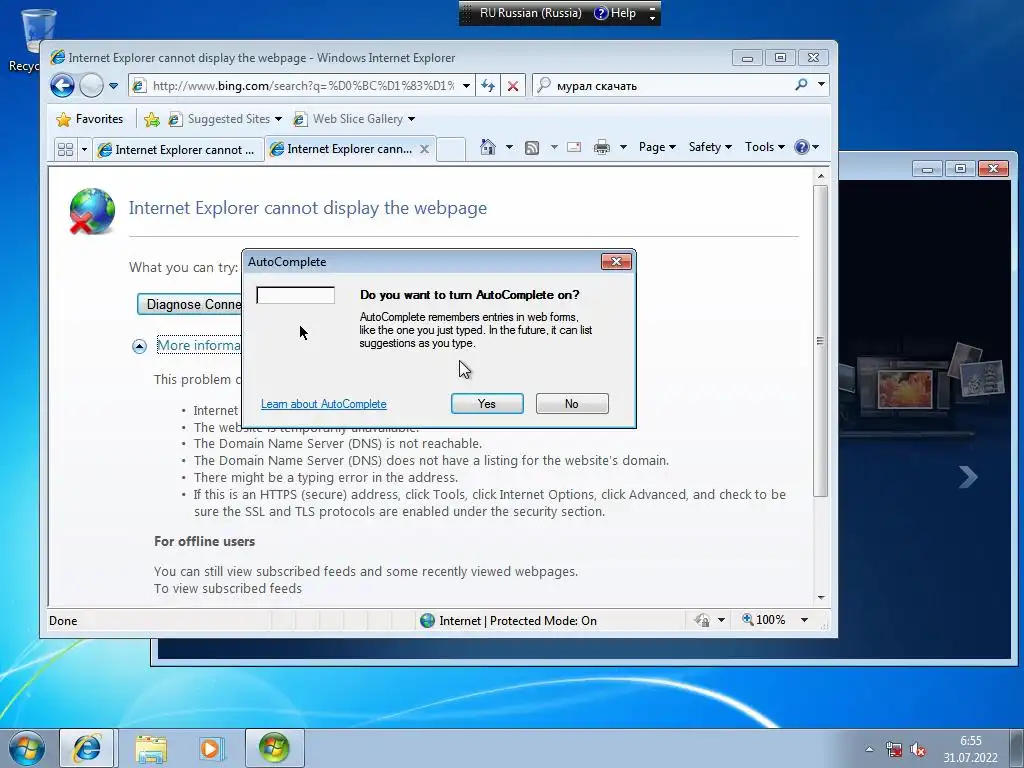Open Web Slice Gallery dropdown
The height and width of the screenshot is (768, 1024).
click(x=355, y=119)
